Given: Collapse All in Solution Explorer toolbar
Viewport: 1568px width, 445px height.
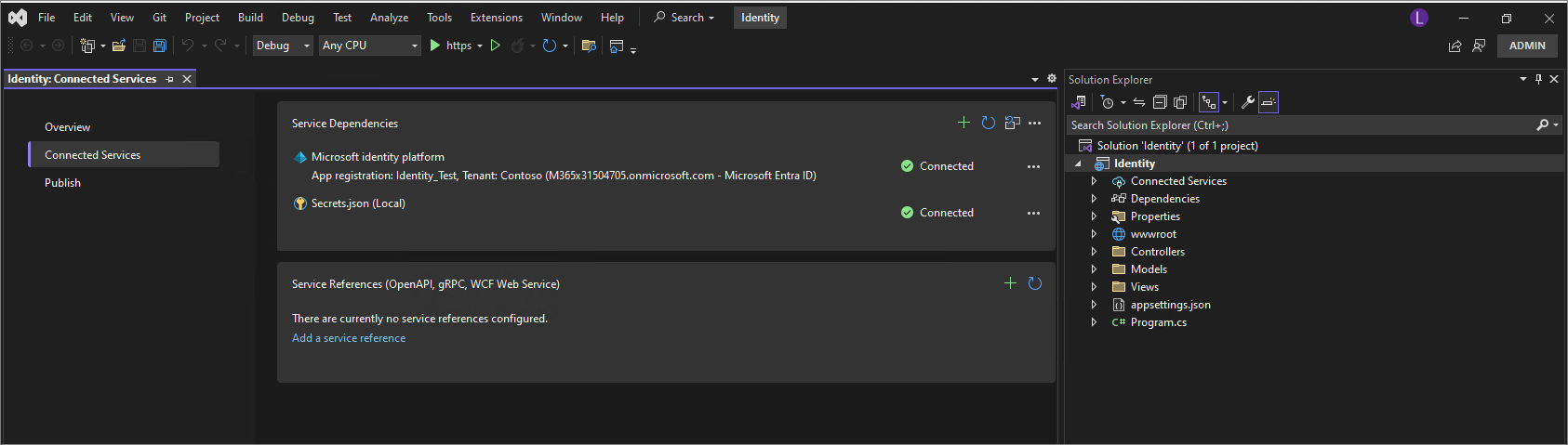Looking at the screenshot, I should (x=1160, y=102).
